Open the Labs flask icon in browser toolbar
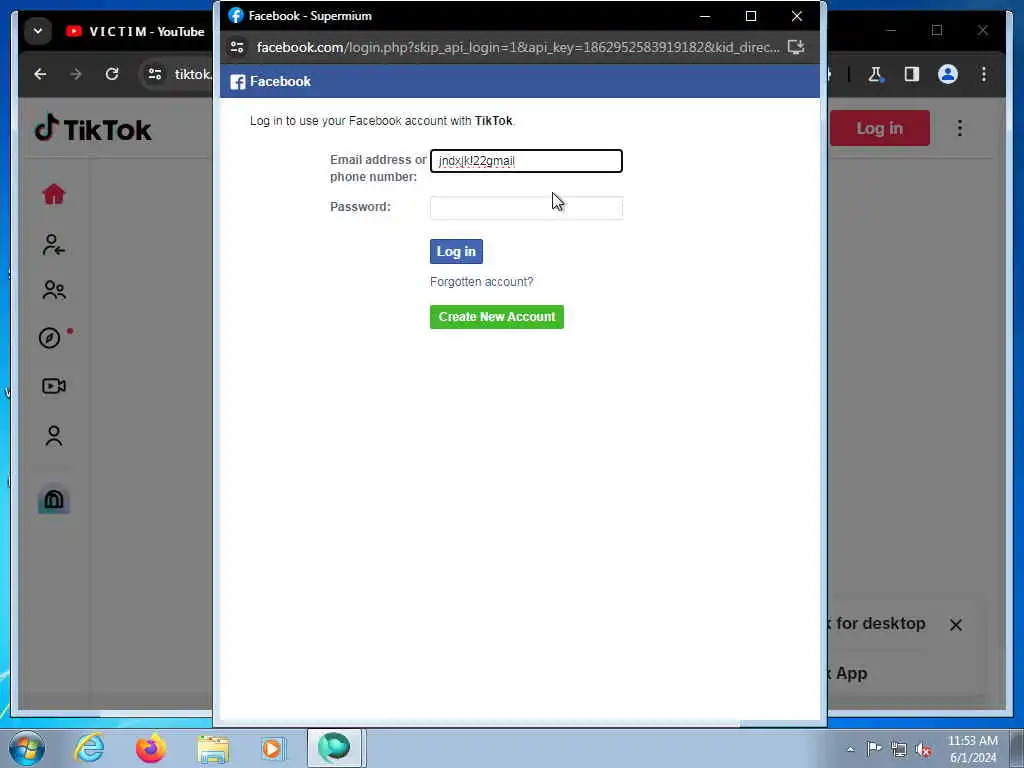Viewport: 1024px width, 768px height. pyautogui.click(x=876, y=74)
